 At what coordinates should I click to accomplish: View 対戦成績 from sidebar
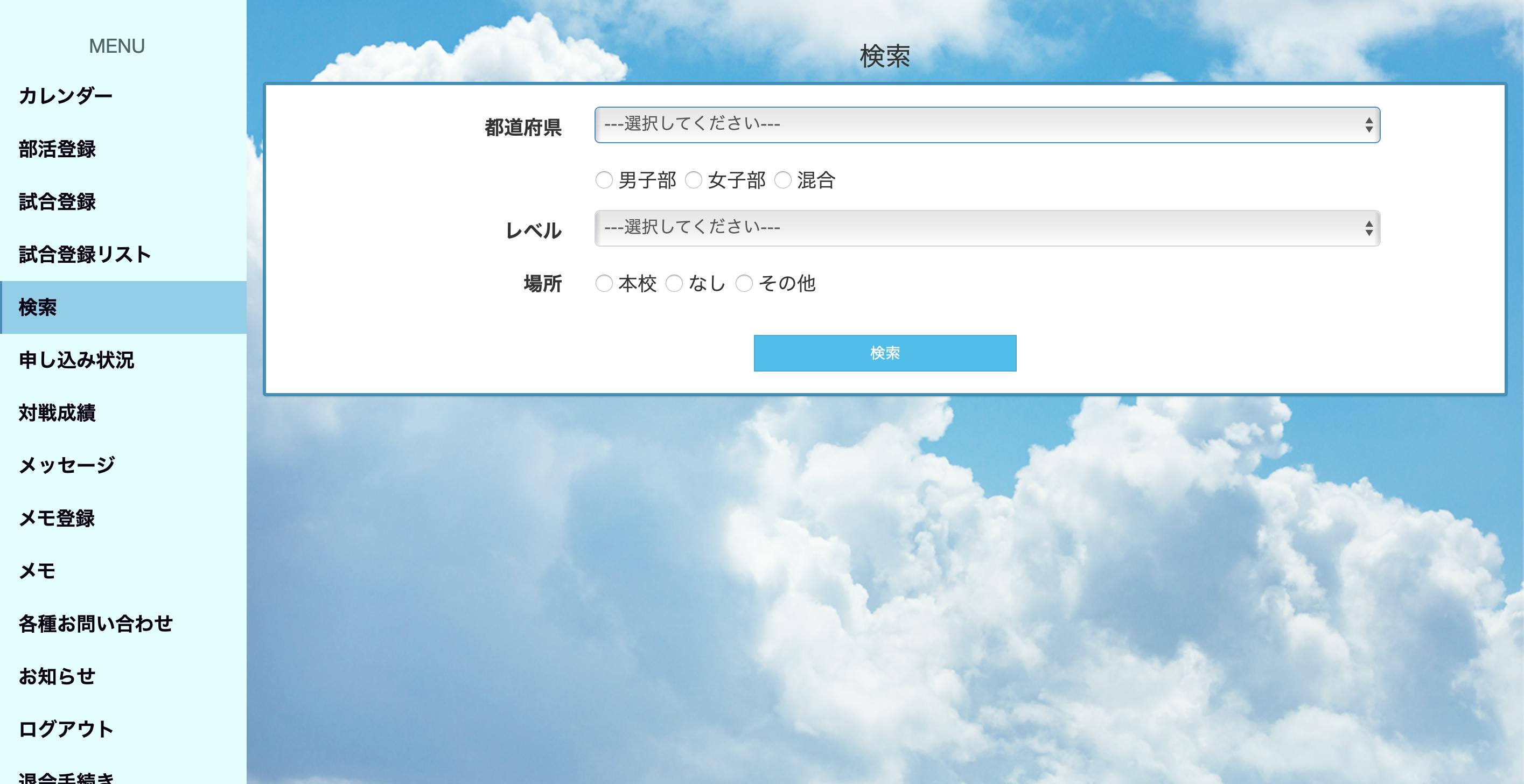(123, 413)
